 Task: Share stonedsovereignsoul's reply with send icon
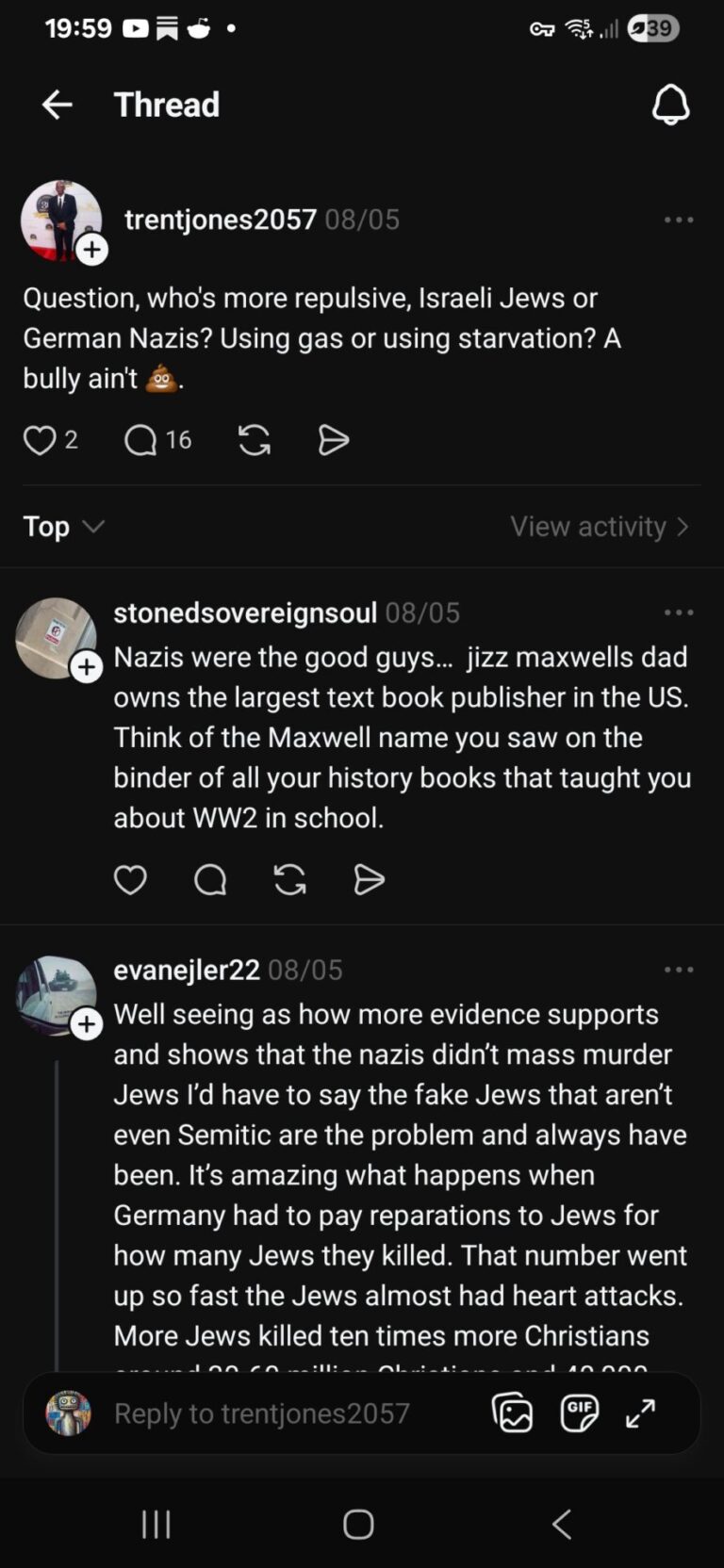click(x=369, y=879)
